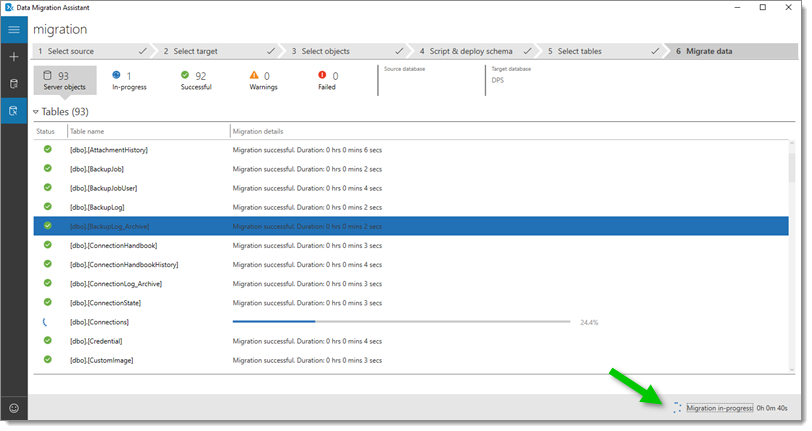This screenshot has height=431, width=812.
Task: Click loading status icon for Connections table
Action: click(x=47, y=322)
